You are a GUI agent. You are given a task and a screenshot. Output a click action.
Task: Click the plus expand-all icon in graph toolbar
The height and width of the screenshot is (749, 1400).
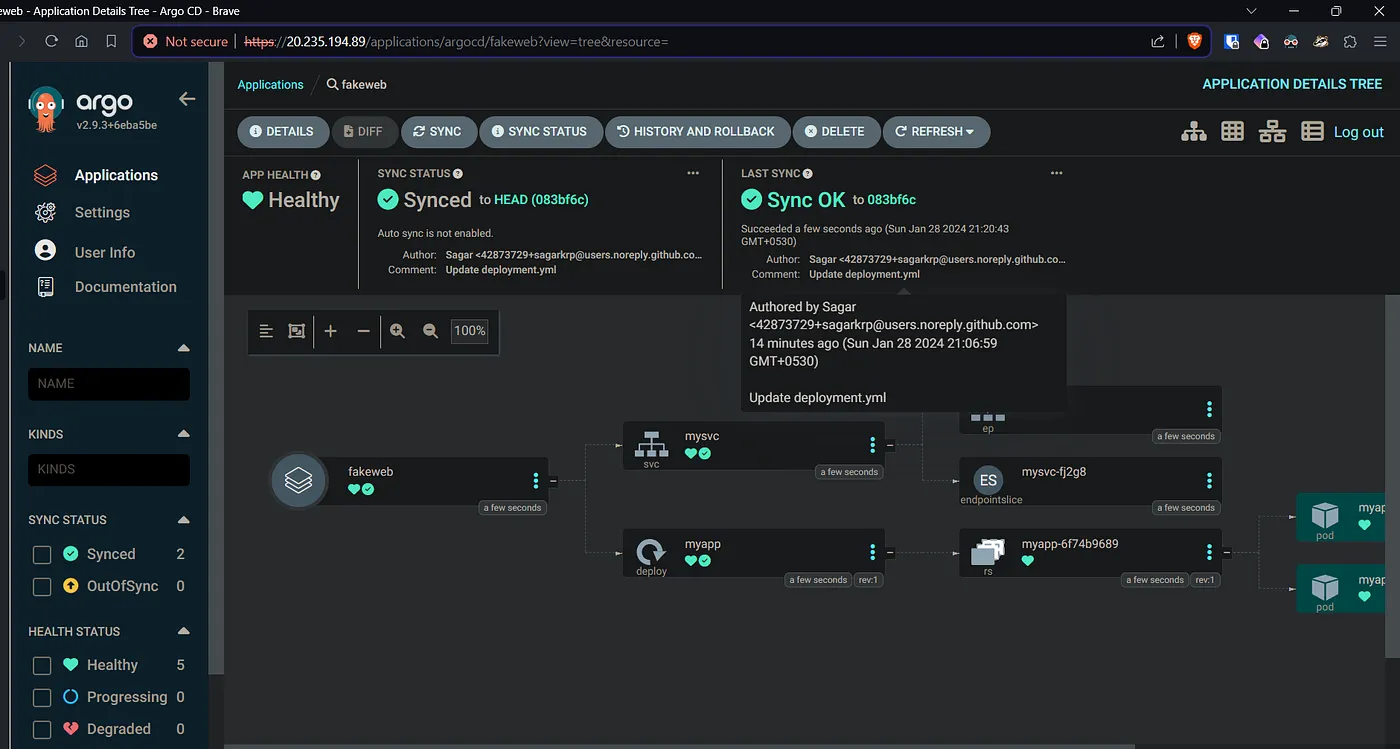[331, 331]
